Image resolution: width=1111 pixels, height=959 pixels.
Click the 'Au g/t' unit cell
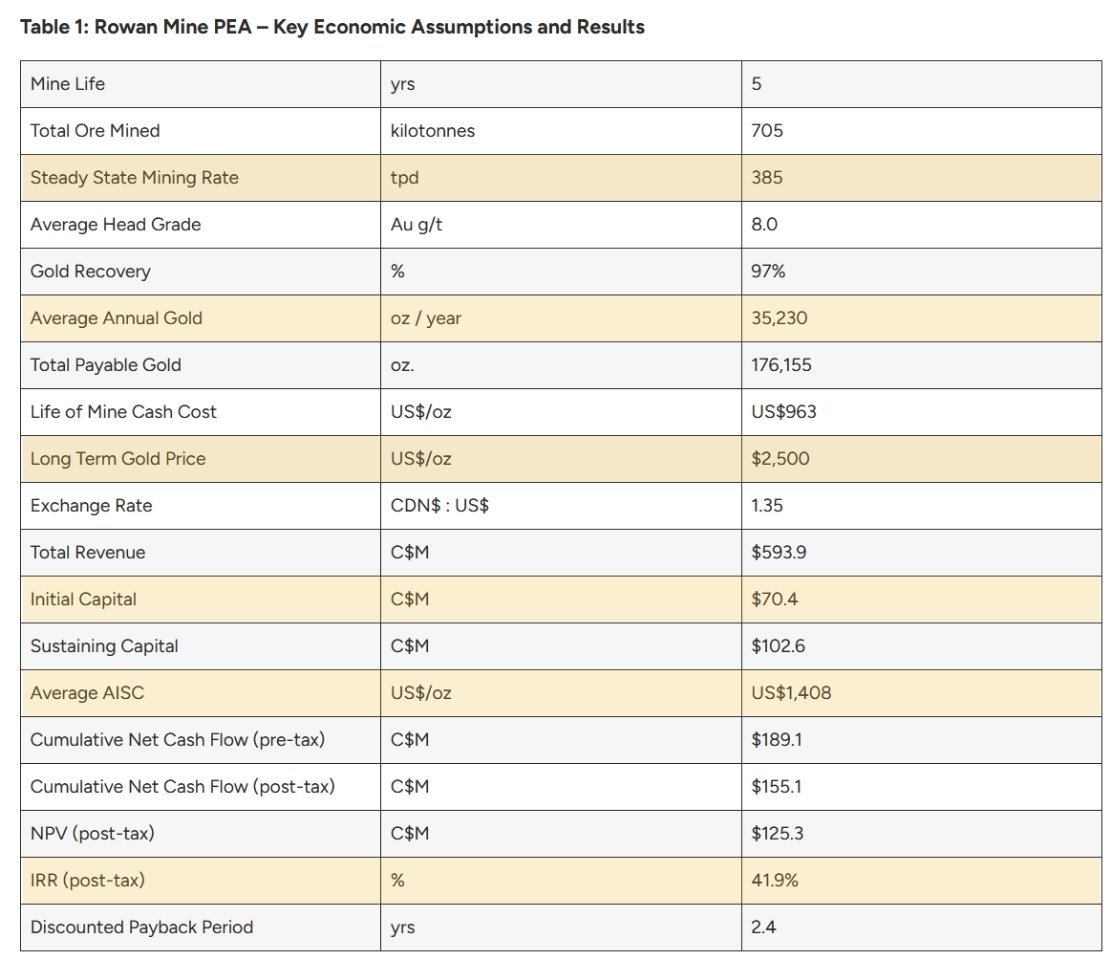pos(561,225)
